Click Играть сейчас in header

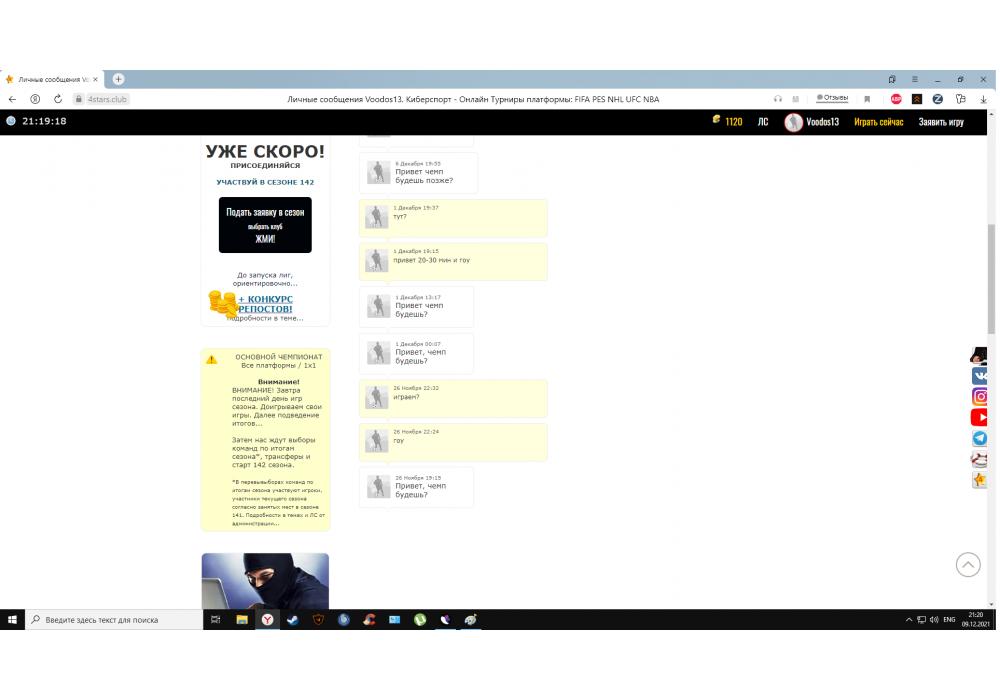879,122
